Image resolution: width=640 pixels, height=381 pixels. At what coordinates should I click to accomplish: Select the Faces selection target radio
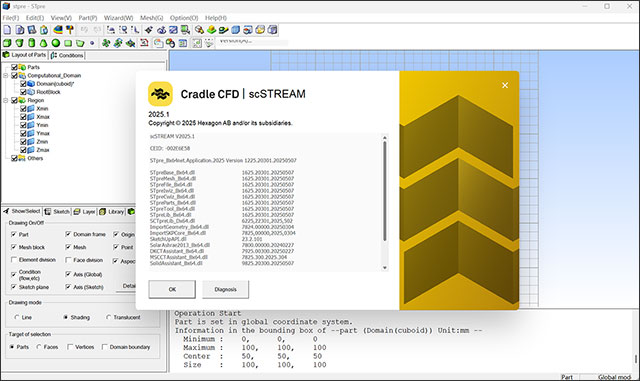click(x=39, y=347)
